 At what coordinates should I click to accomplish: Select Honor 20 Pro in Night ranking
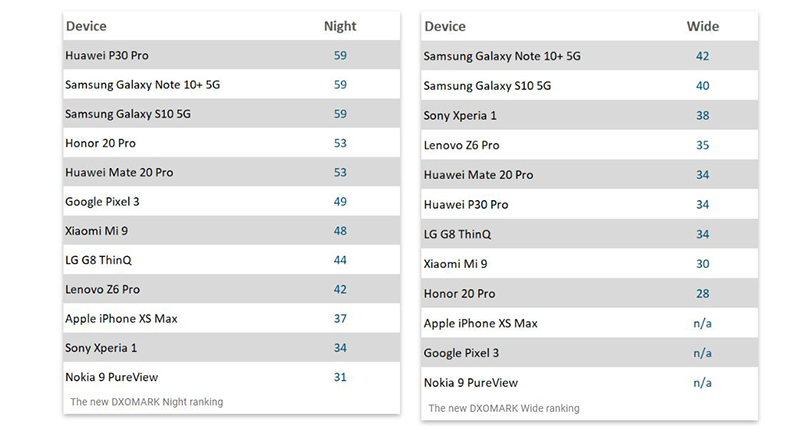[x=101, y=143]
